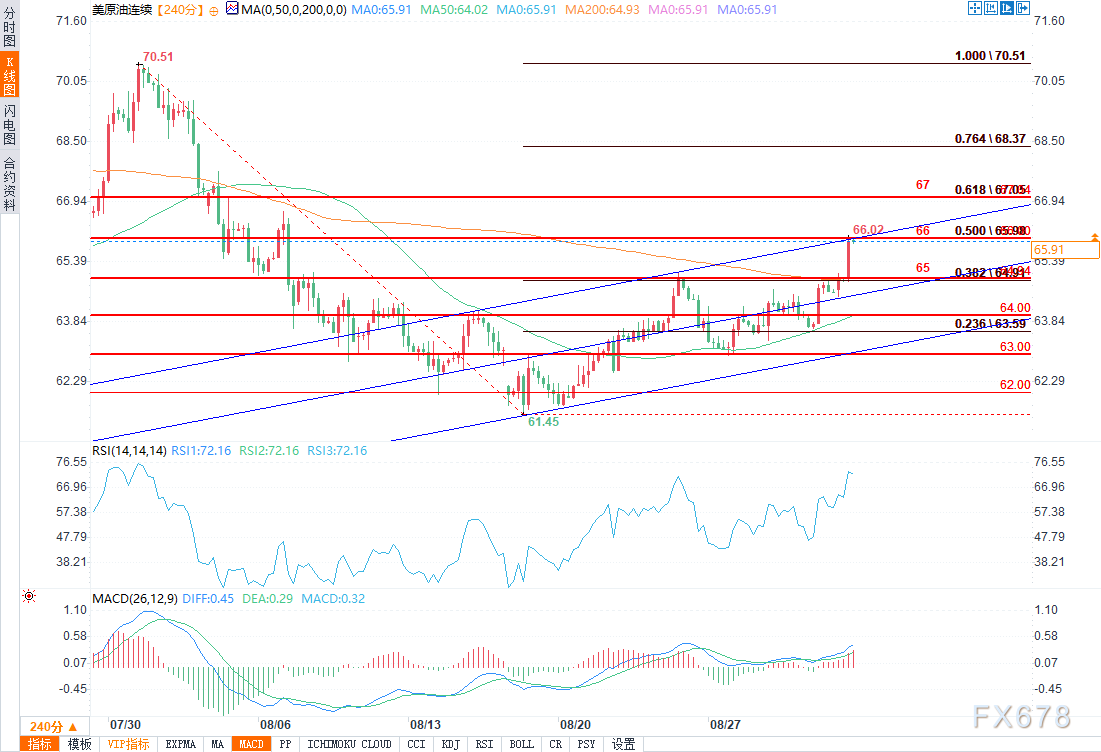Click the MA200:64.93 value label
1101x752 pixels.
tap(602, 10)
